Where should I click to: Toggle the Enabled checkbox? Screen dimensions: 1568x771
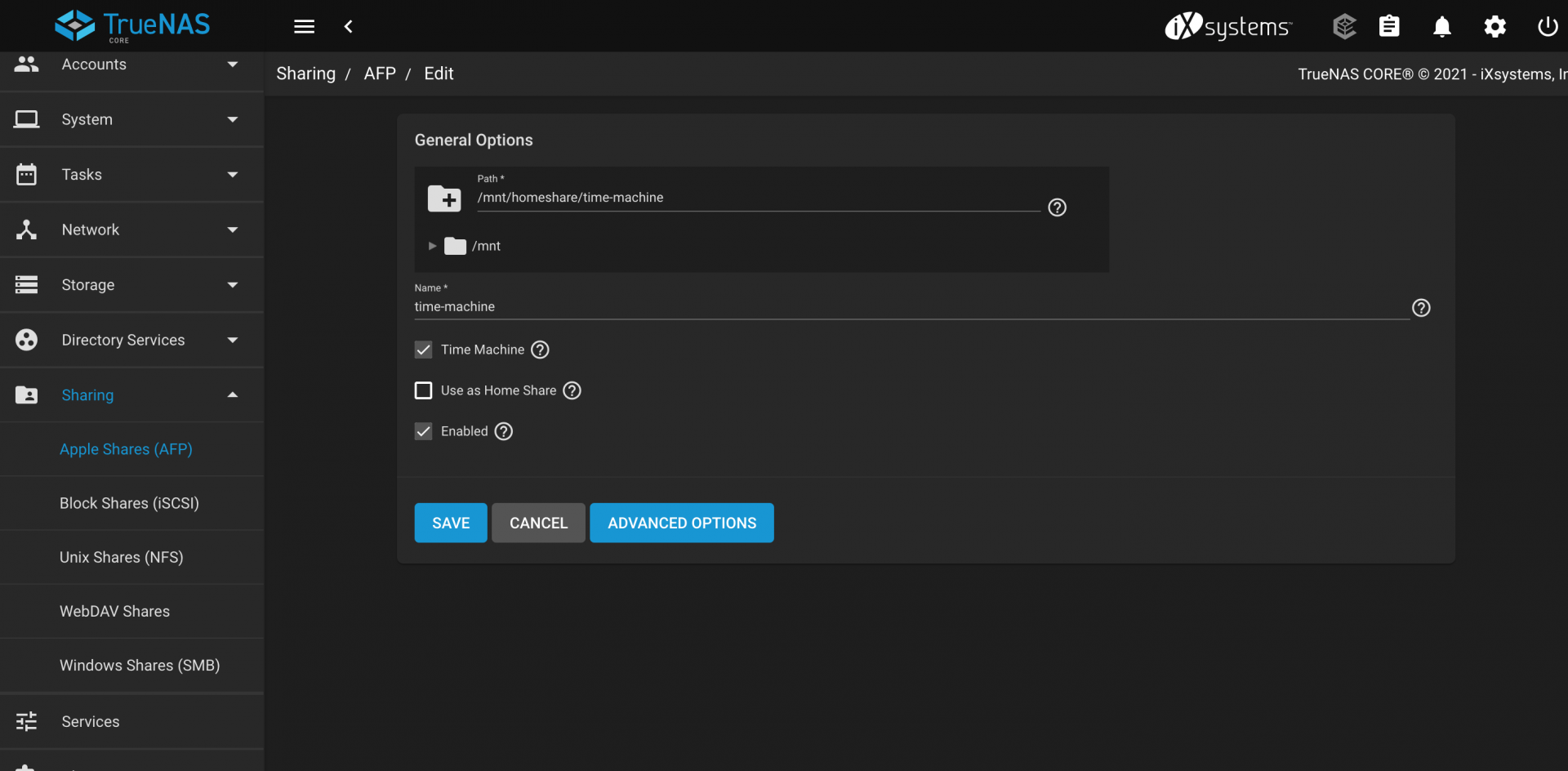[423, 431]
